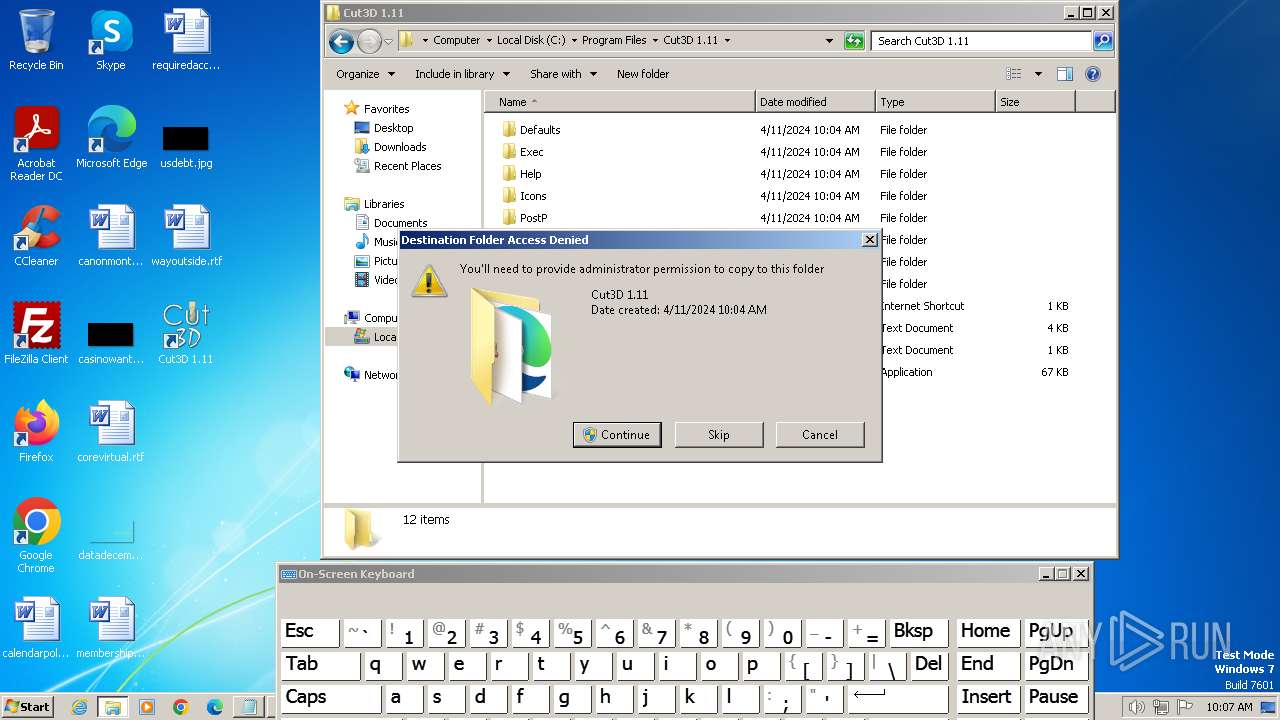The image size is (1280, 720).
Task: Sort by Name column header
Action: (620, 102)
